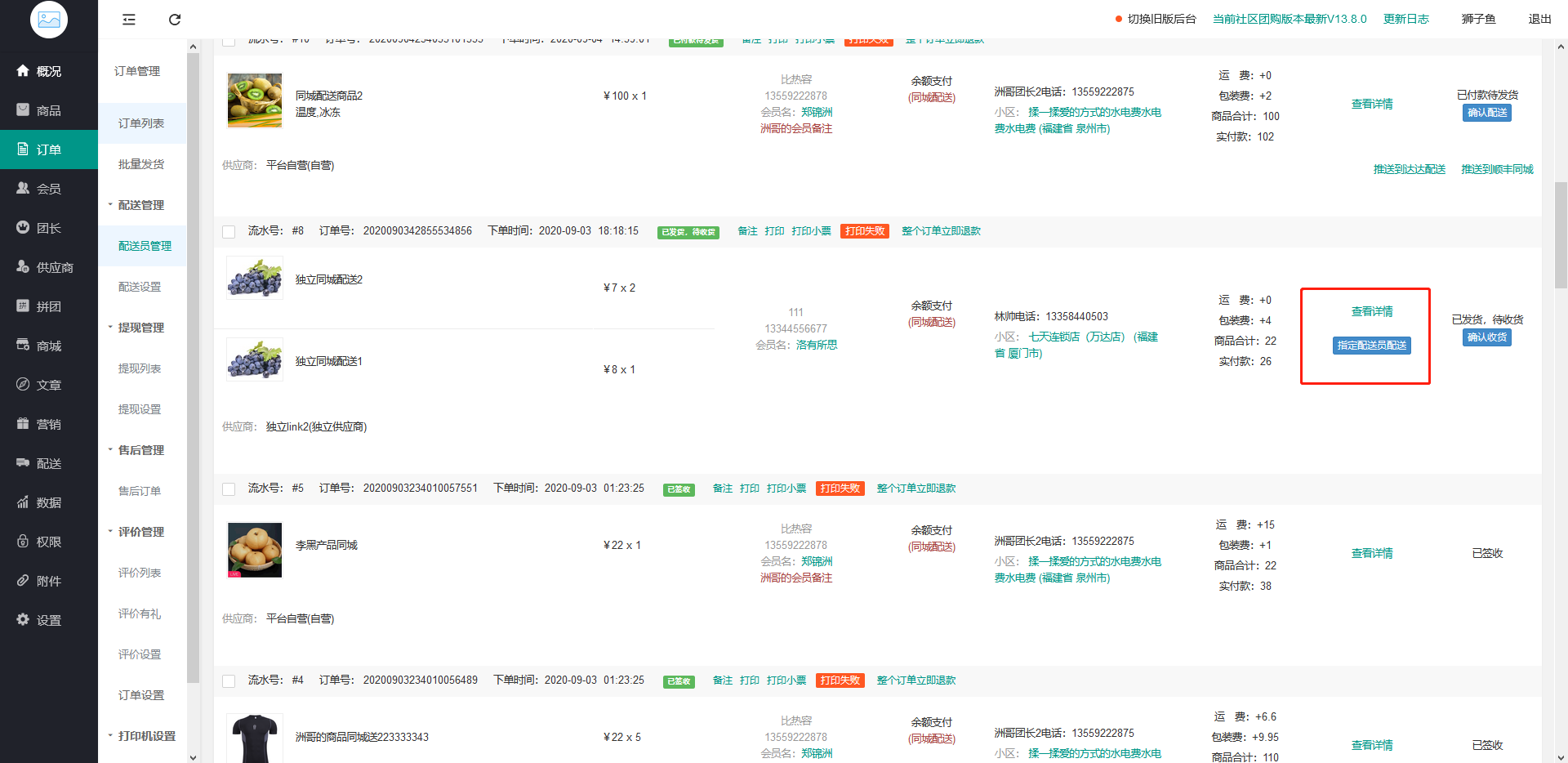The image size is (1568, 763).
Task: Open 概况 home icon in sidebar
Action: [23, 71]
